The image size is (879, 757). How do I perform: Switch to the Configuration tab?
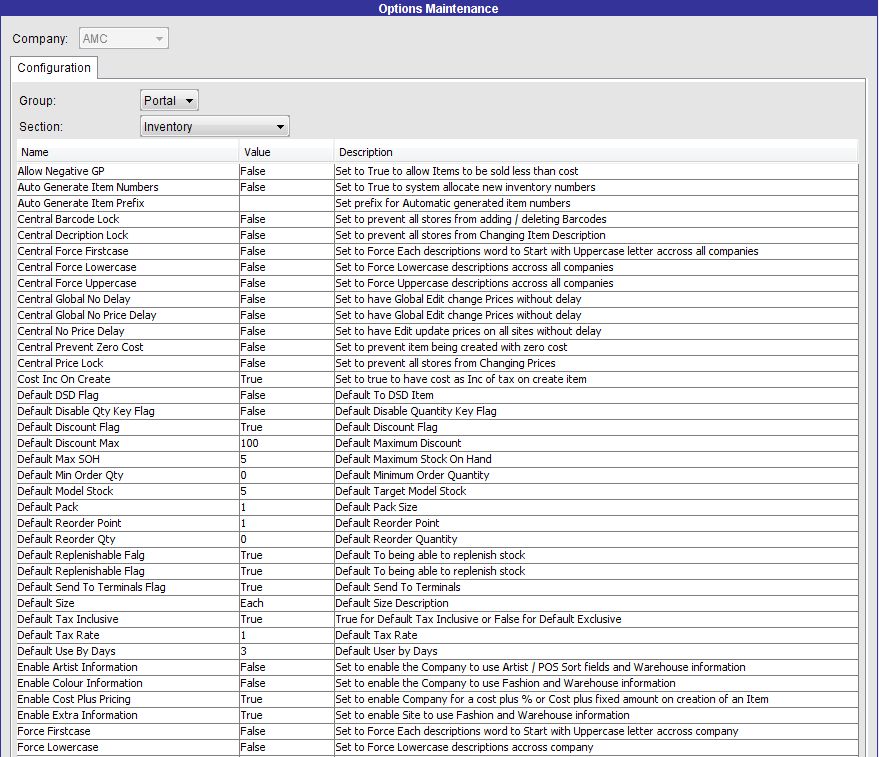[54, 68]
